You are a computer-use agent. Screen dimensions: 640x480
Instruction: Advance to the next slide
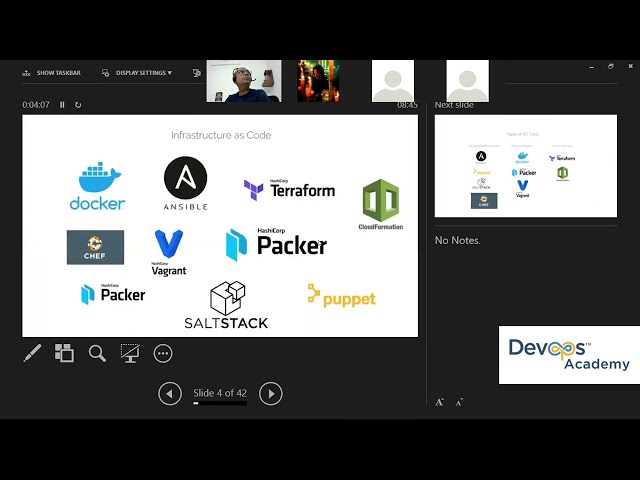(x=271, y=393)
